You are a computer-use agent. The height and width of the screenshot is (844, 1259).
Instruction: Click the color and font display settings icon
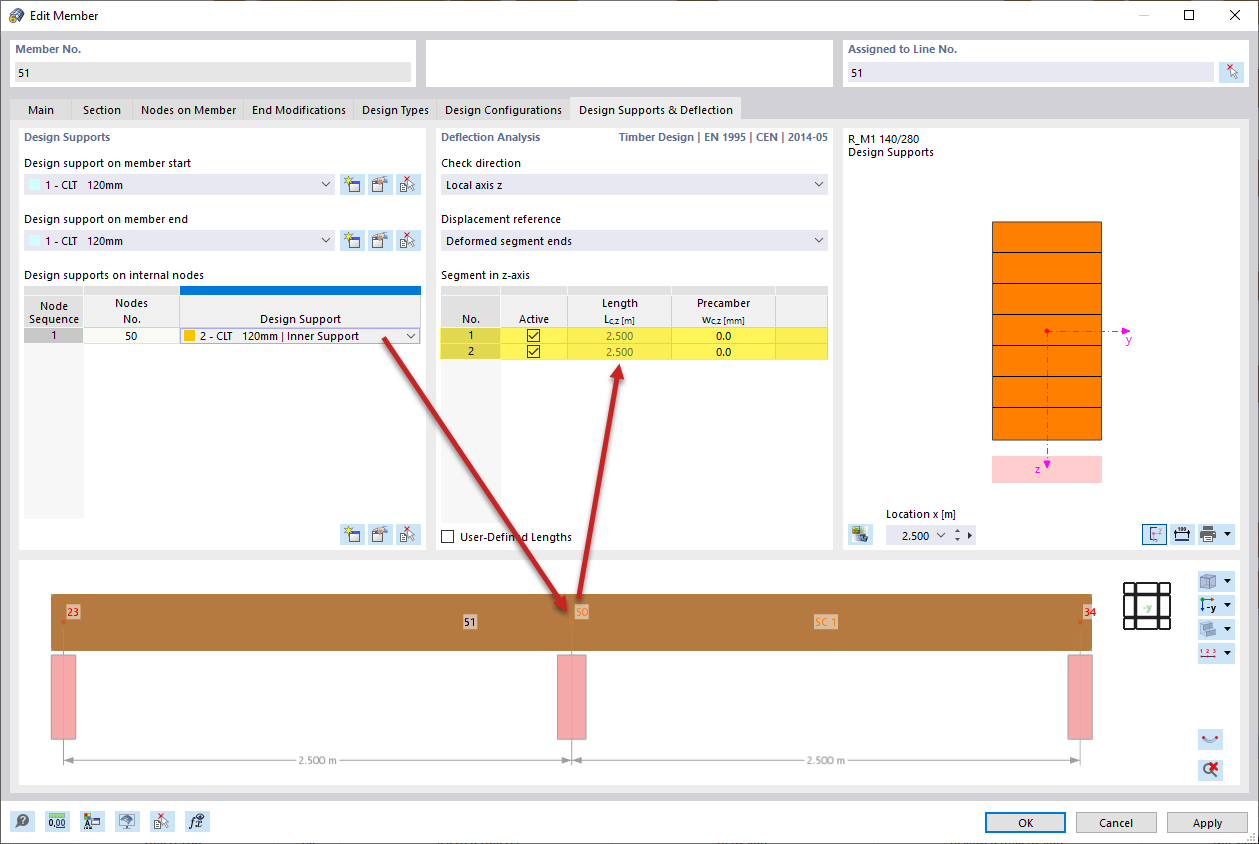tap(92, 822)
